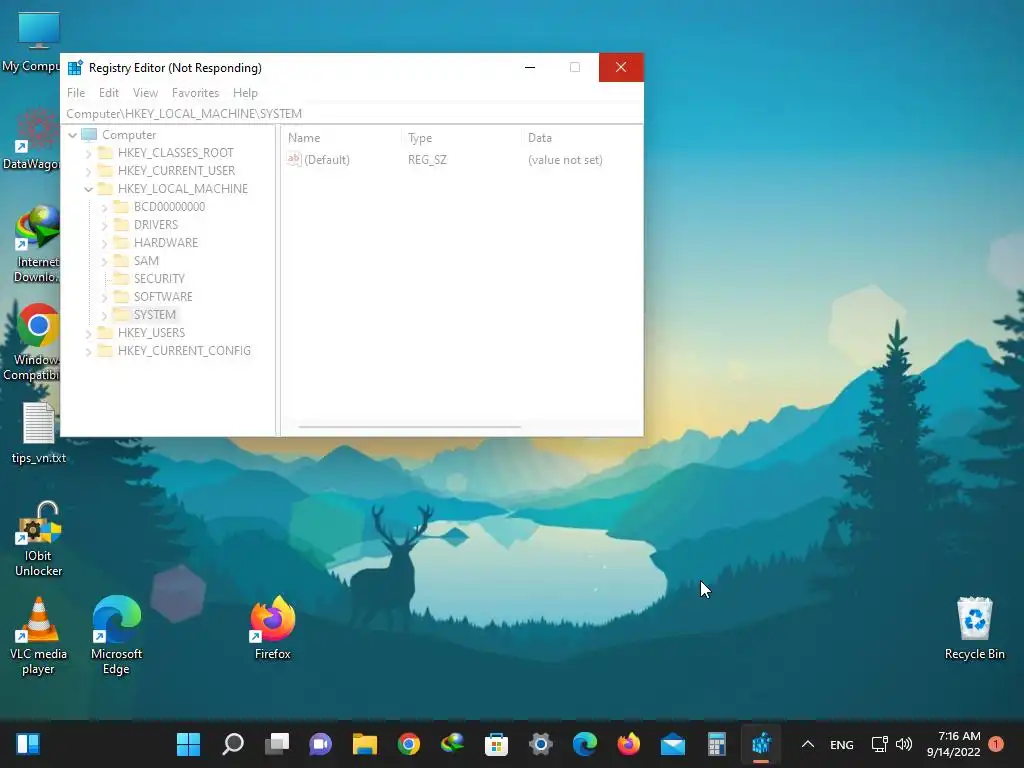
Task: Expand the SAM key chevron
Action: 104,261
